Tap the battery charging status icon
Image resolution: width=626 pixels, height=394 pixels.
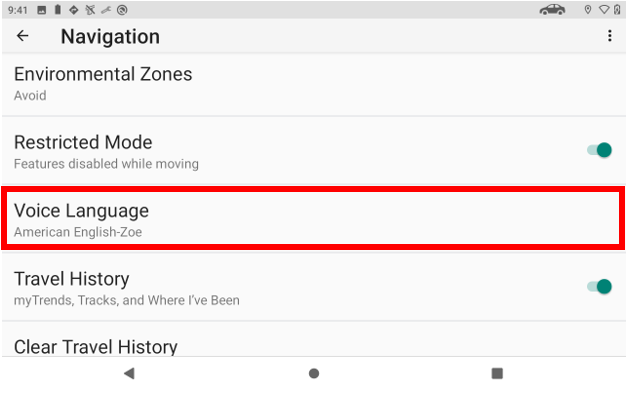[617, 10]
